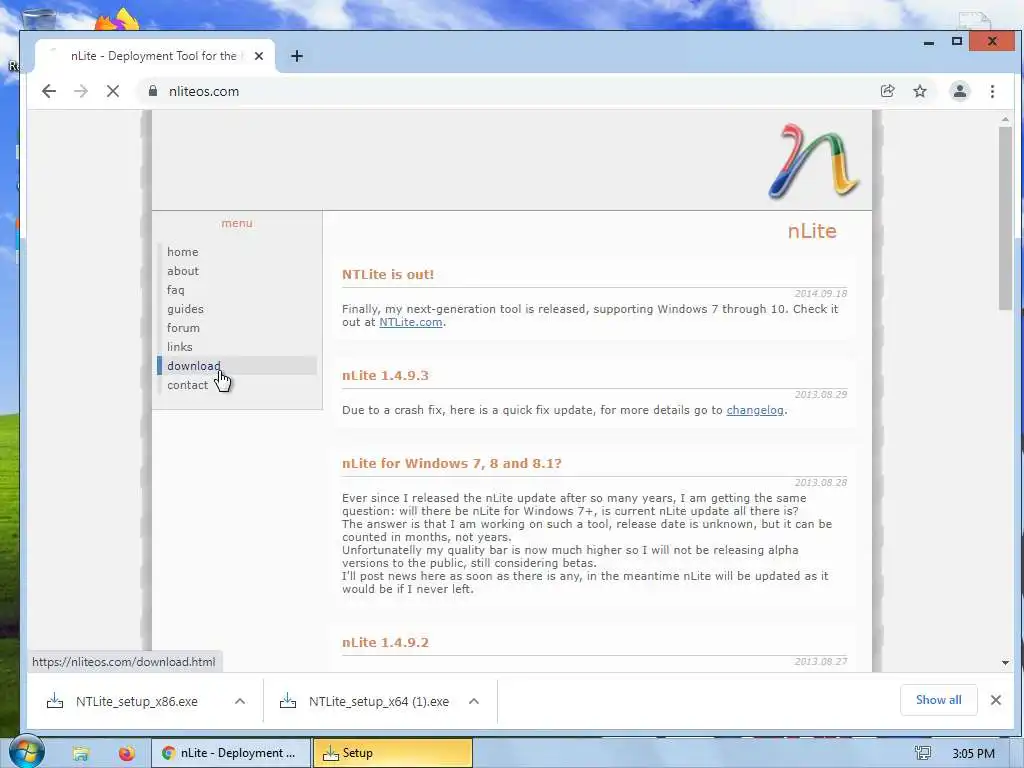Click the 2014.09.18 date

pyautogui.click(x=821, y=294)
